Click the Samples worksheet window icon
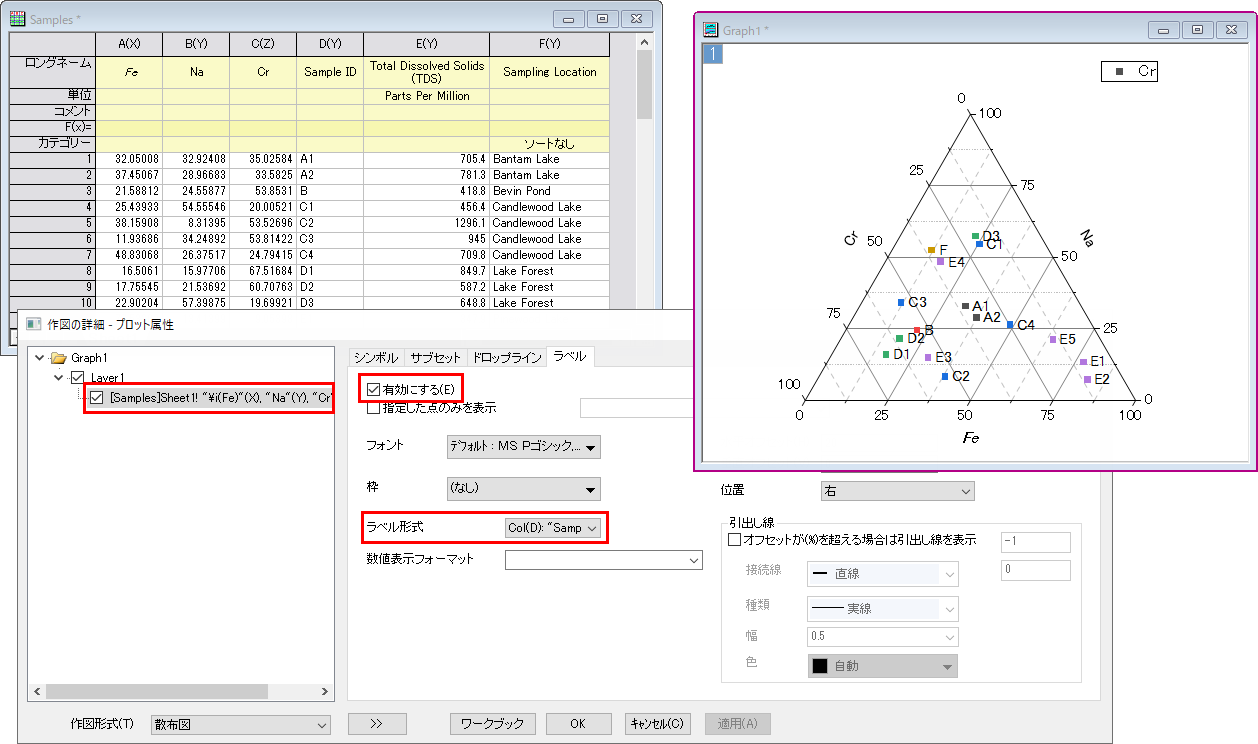The height and width of the screenshot is (744, 1258). 18,19
